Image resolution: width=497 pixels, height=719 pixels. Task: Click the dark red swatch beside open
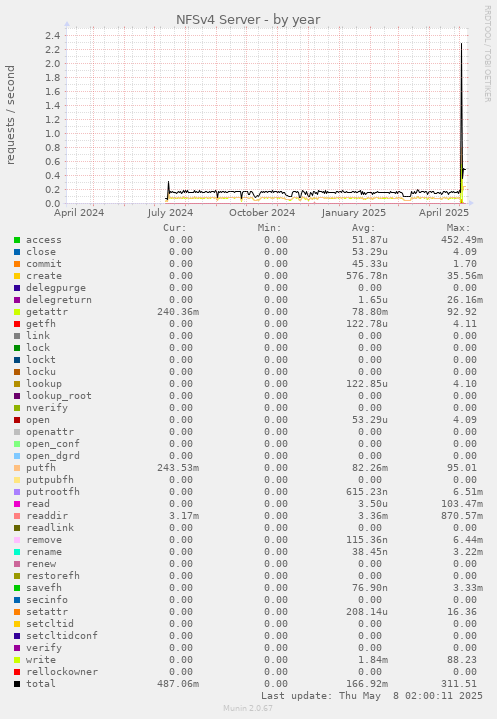click(x=17, y=420)
